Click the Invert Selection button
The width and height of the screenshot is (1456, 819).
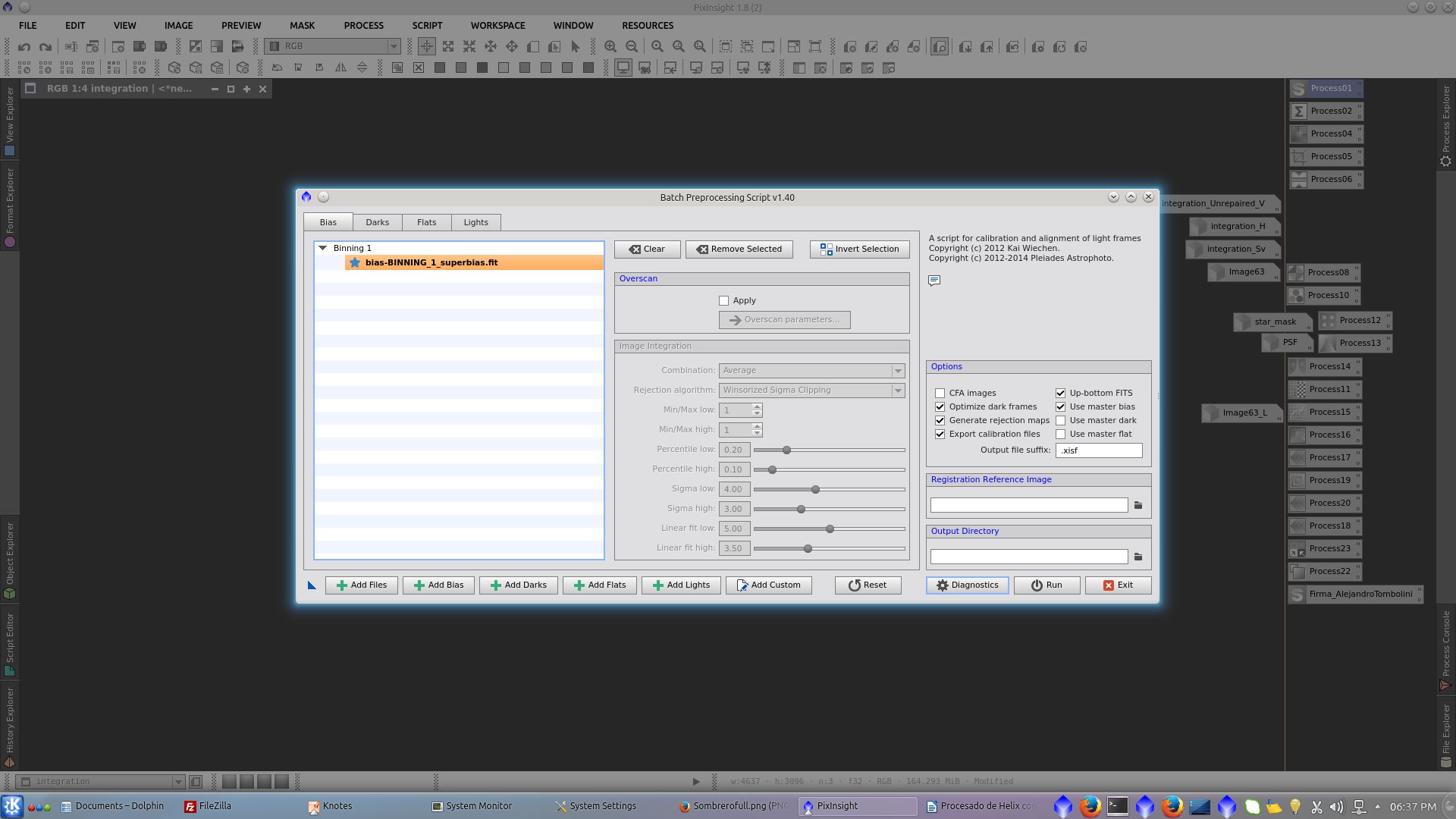(x=859, y=249)
